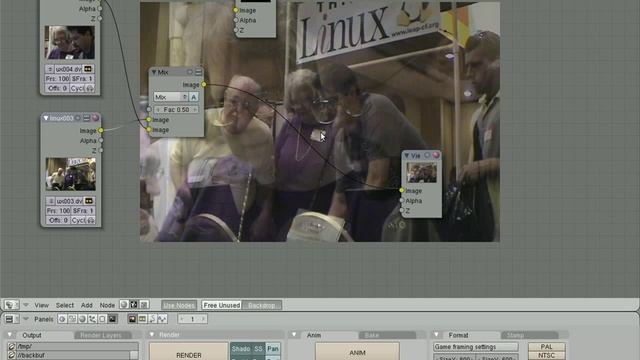The width and height of the screenshot is (640, 360).
Task: Open the node editor window type selector
Action: (11, 304)
